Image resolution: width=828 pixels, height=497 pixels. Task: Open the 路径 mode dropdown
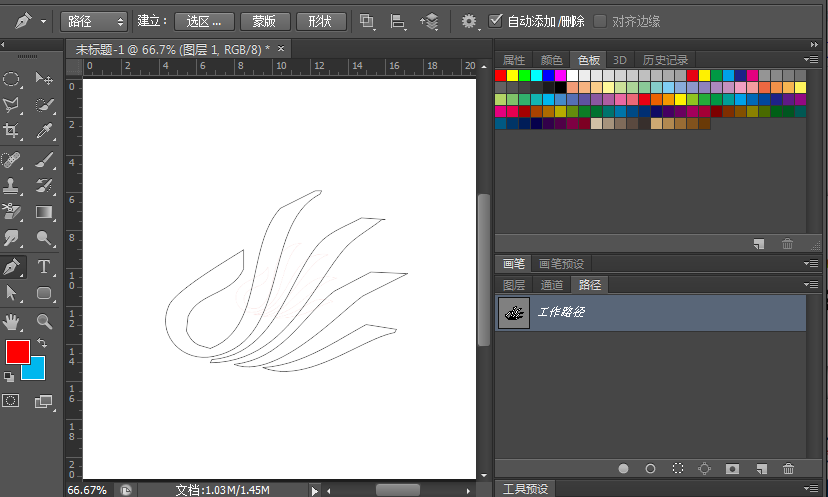[93, 21]
